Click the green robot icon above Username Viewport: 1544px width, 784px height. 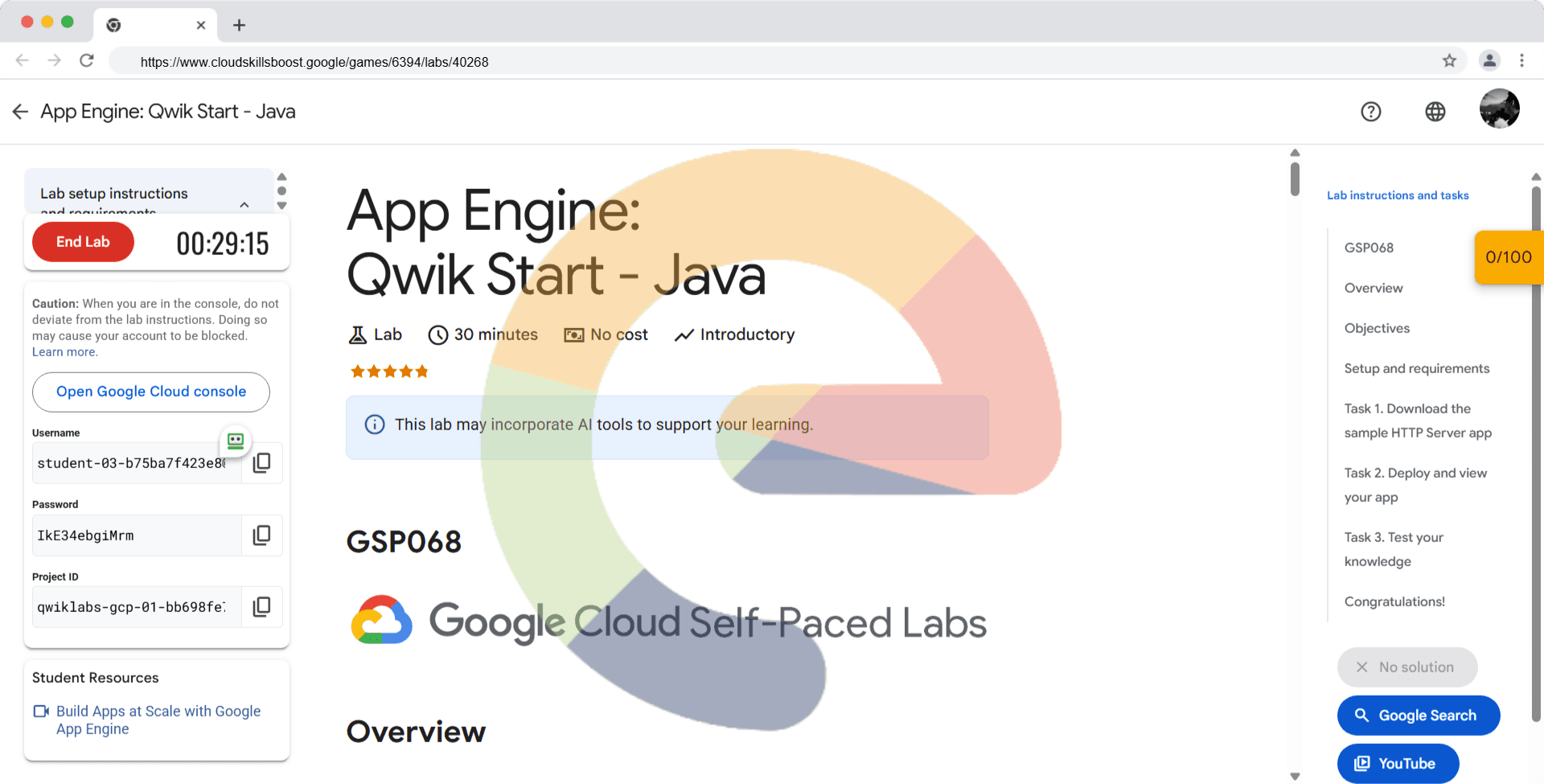click(x=236, y=441)
